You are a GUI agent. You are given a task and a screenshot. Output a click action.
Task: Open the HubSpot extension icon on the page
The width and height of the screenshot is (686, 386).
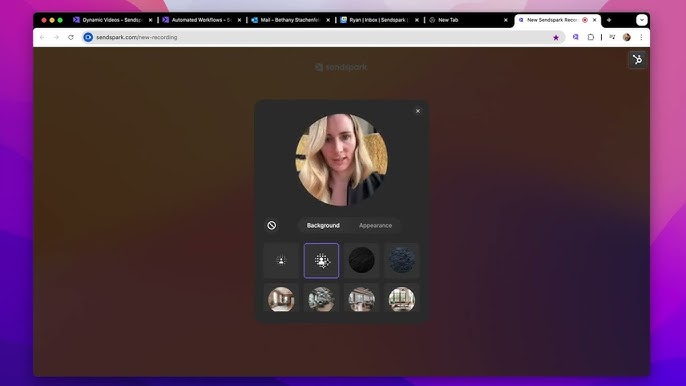tap(637, 60)
